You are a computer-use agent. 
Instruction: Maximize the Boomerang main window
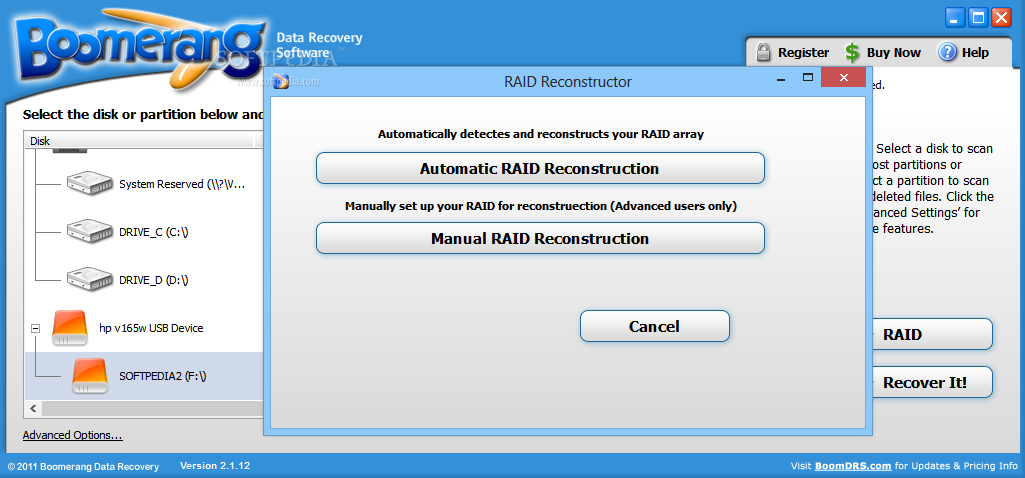click(x=979, y=18)
